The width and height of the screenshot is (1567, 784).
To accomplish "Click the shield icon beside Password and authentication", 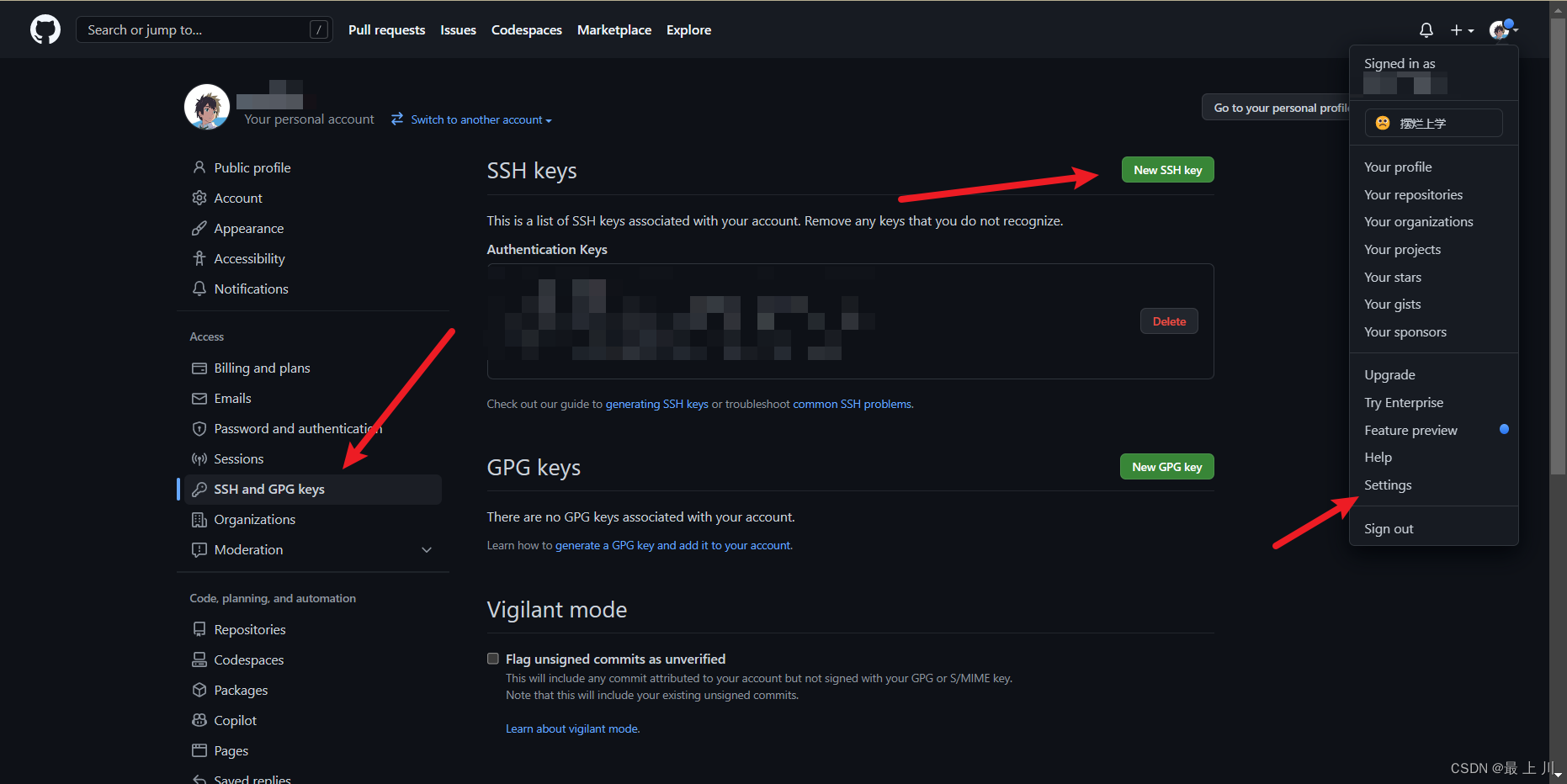I will (199, 428).
